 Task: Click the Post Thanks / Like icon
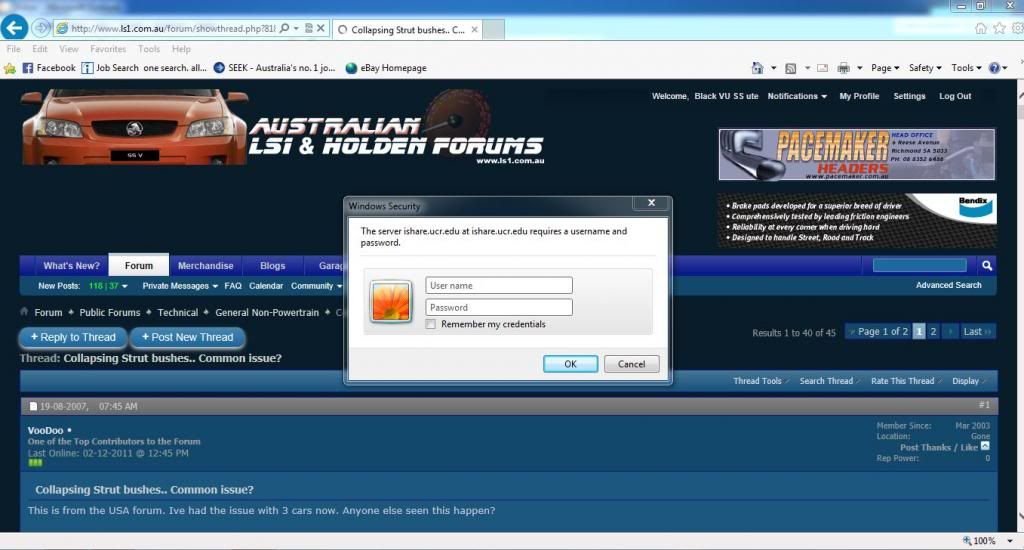pyautogui.click(x=985, y=446)
